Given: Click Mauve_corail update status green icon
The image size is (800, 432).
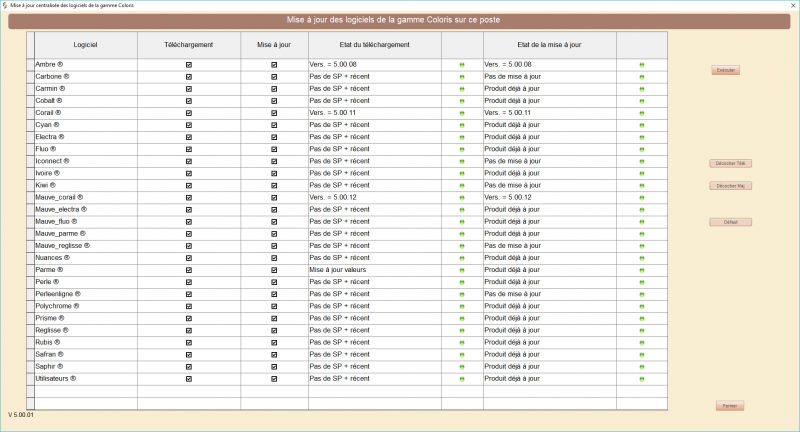Looking at the screenshot, I should click(x=641, y=197).
